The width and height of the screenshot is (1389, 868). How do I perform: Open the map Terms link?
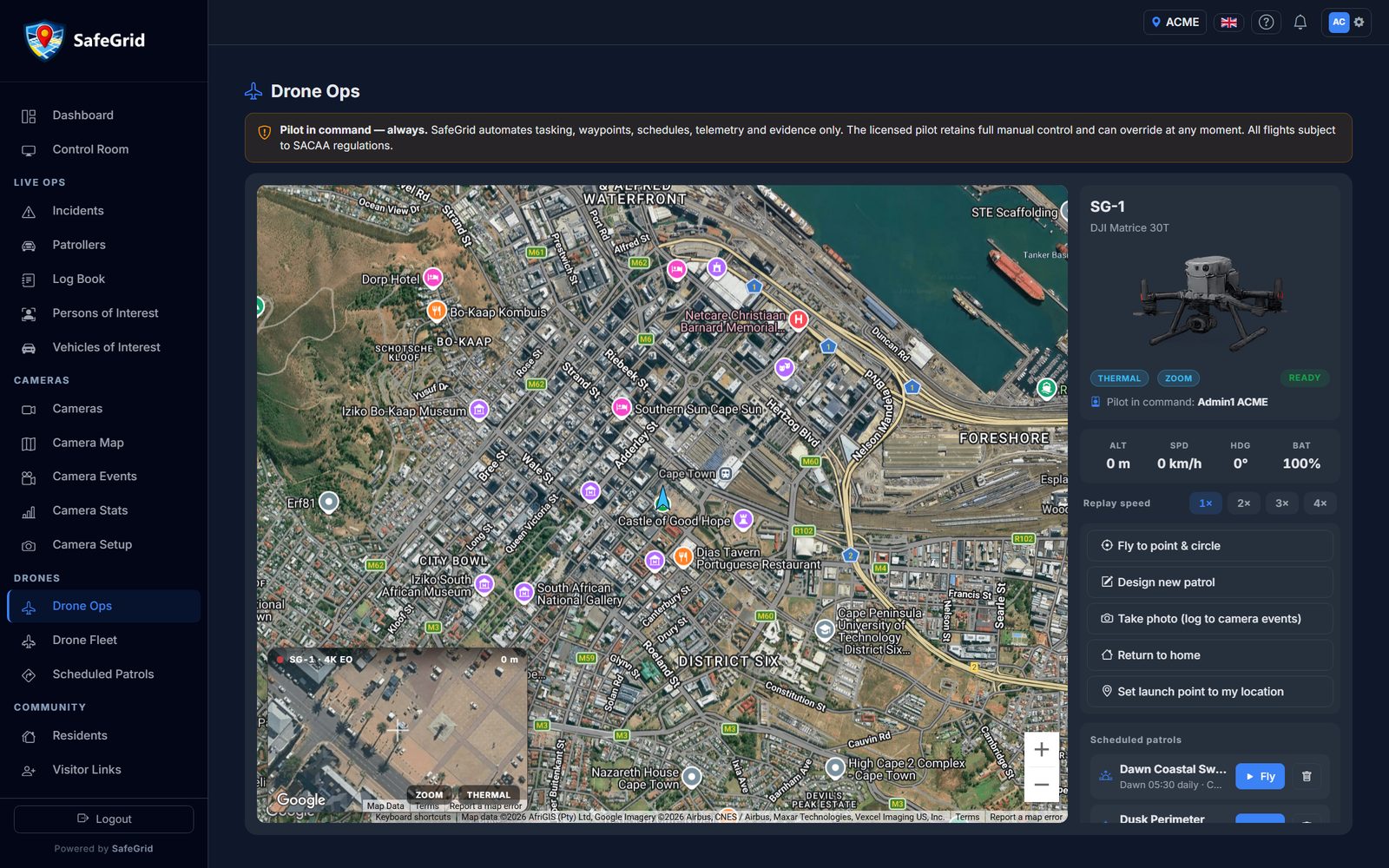(967, 818)
